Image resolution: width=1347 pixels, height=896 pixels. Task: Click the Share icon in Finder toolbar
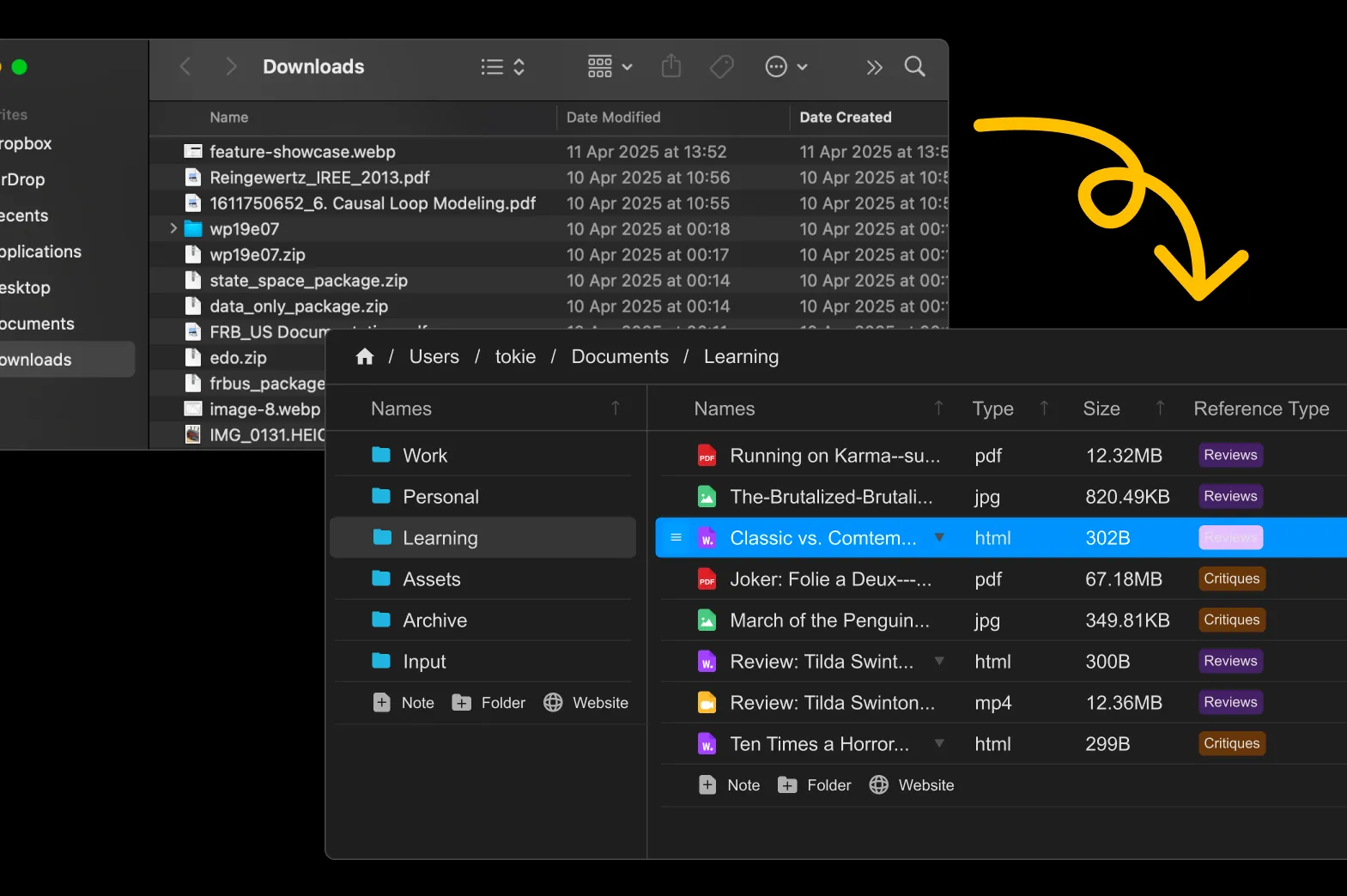[x=671, y=67]
